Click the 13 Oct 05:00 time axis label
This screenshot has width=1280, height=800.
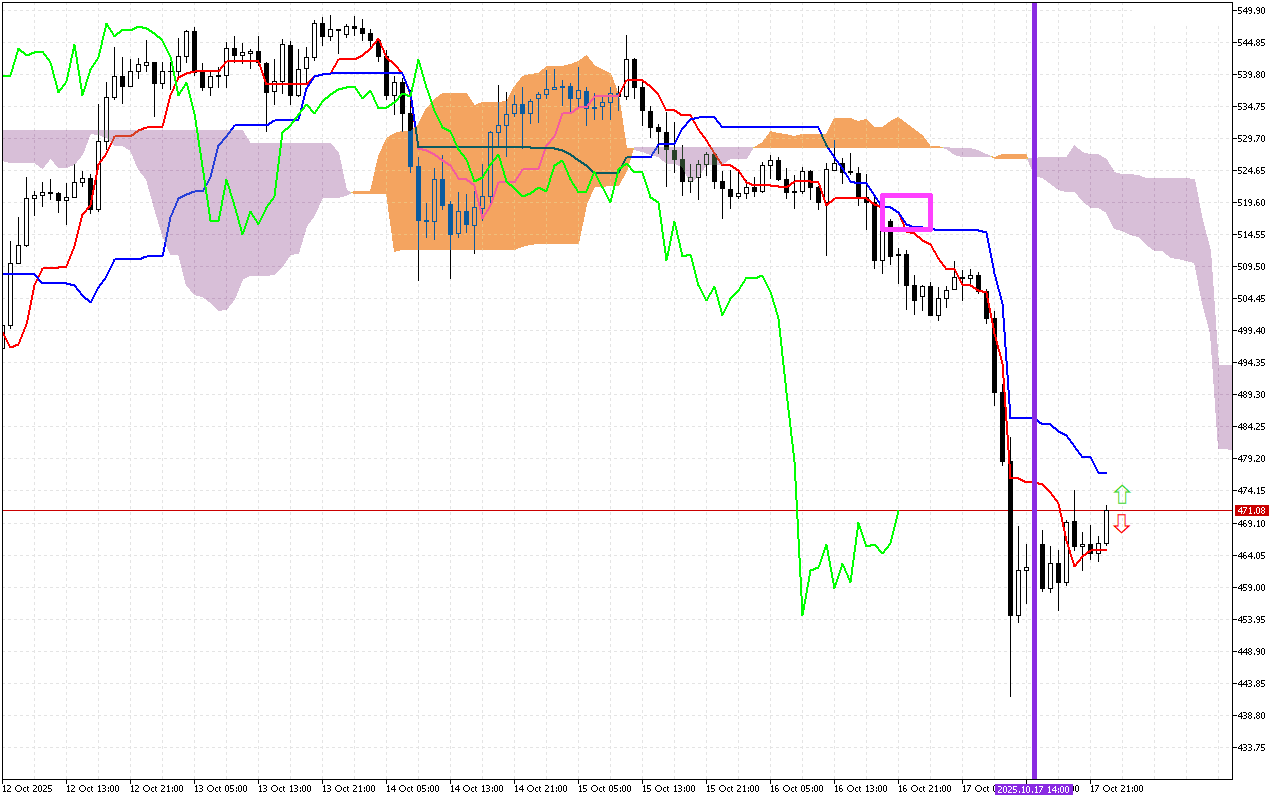point(220,789)
